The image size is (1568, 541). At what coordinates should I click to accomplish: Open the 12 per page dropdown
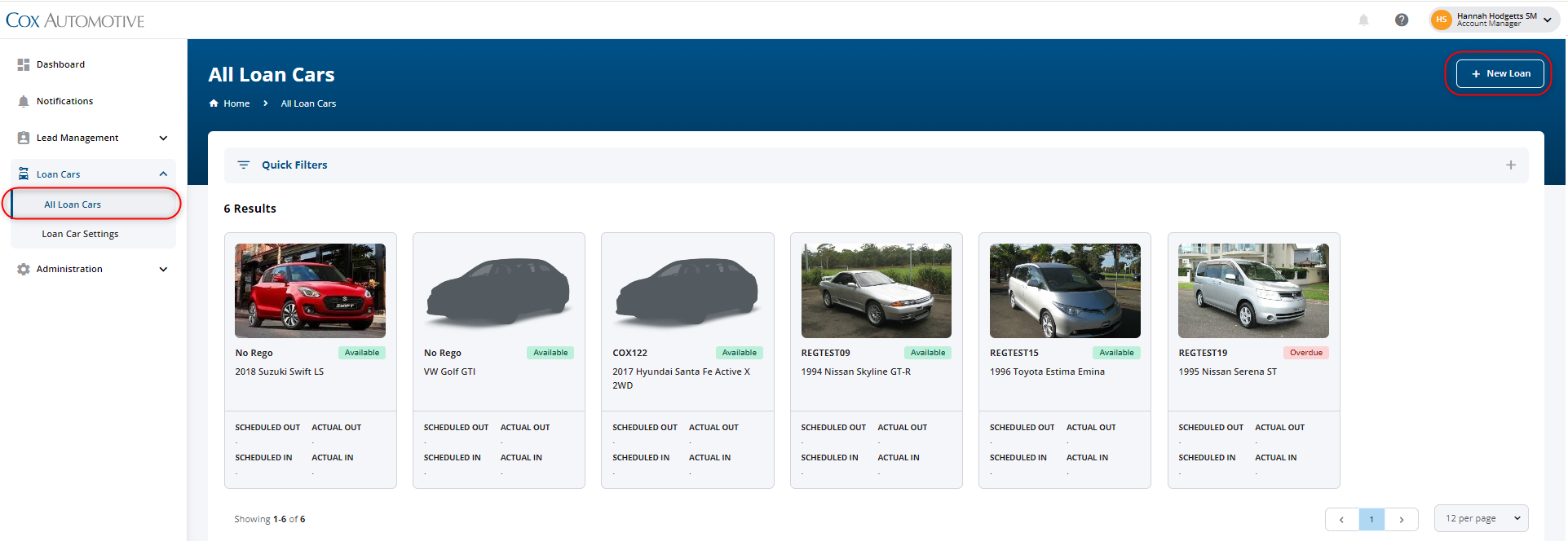1481,518
